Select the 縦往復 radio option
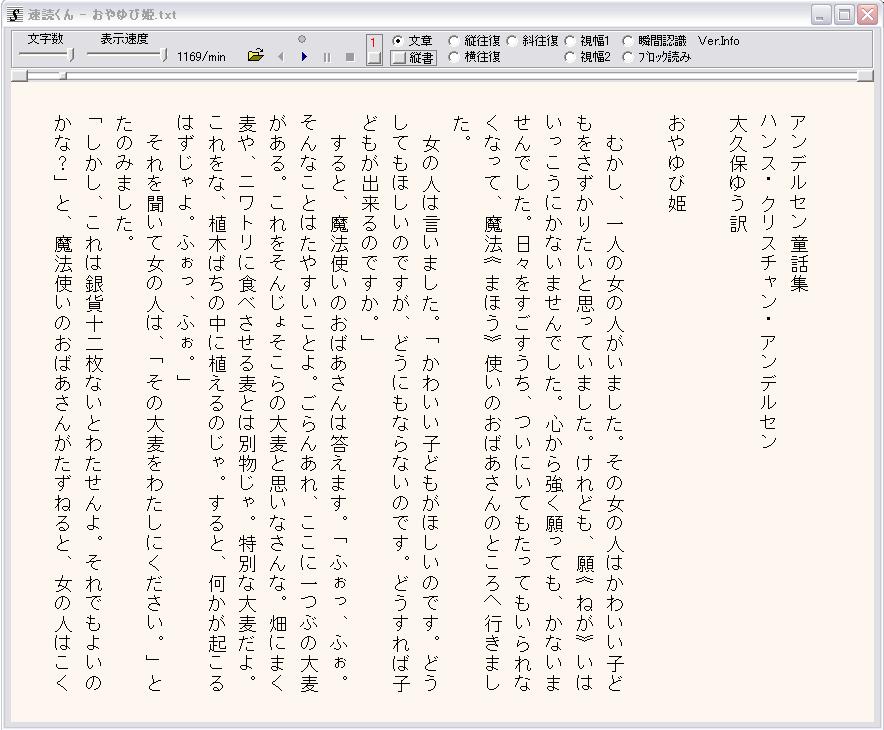The image size is (884, 730). pos(474,41)
